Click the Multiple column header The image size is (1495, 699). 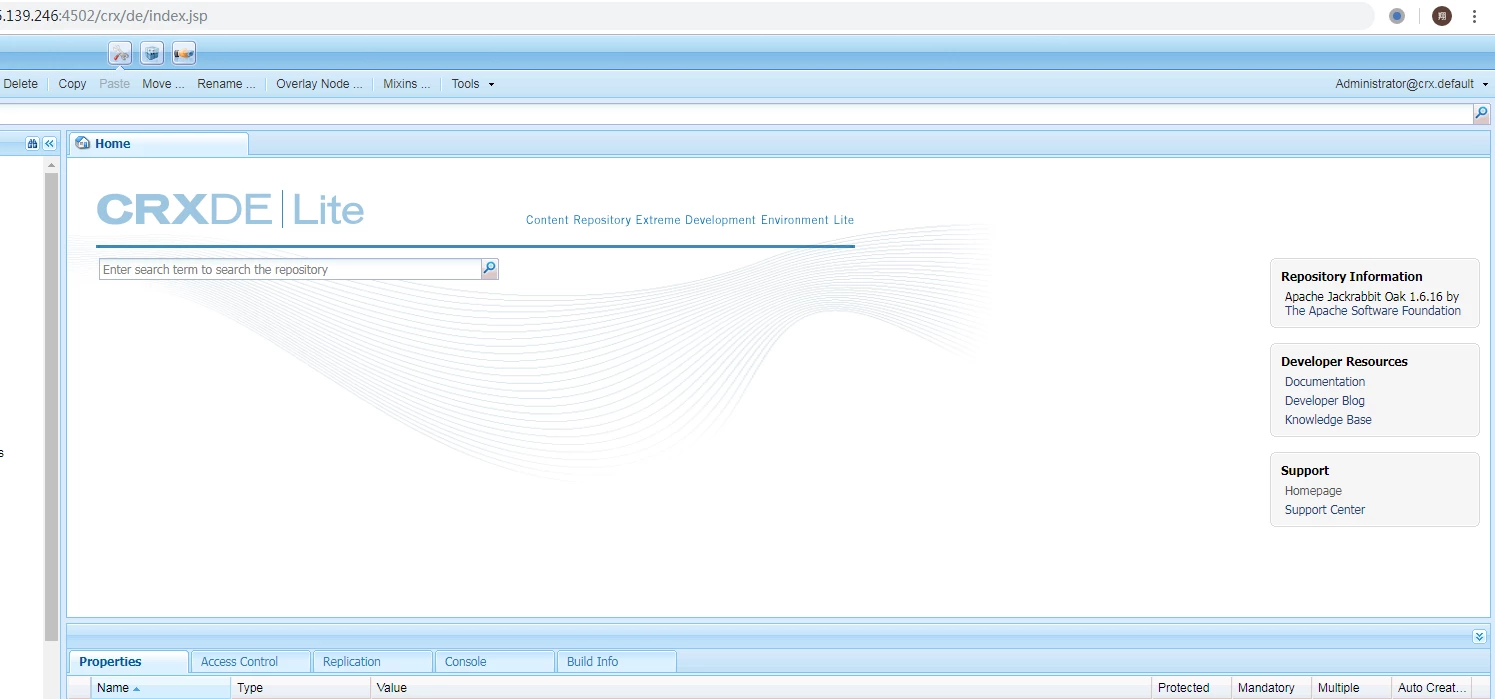coord(1351,688)
